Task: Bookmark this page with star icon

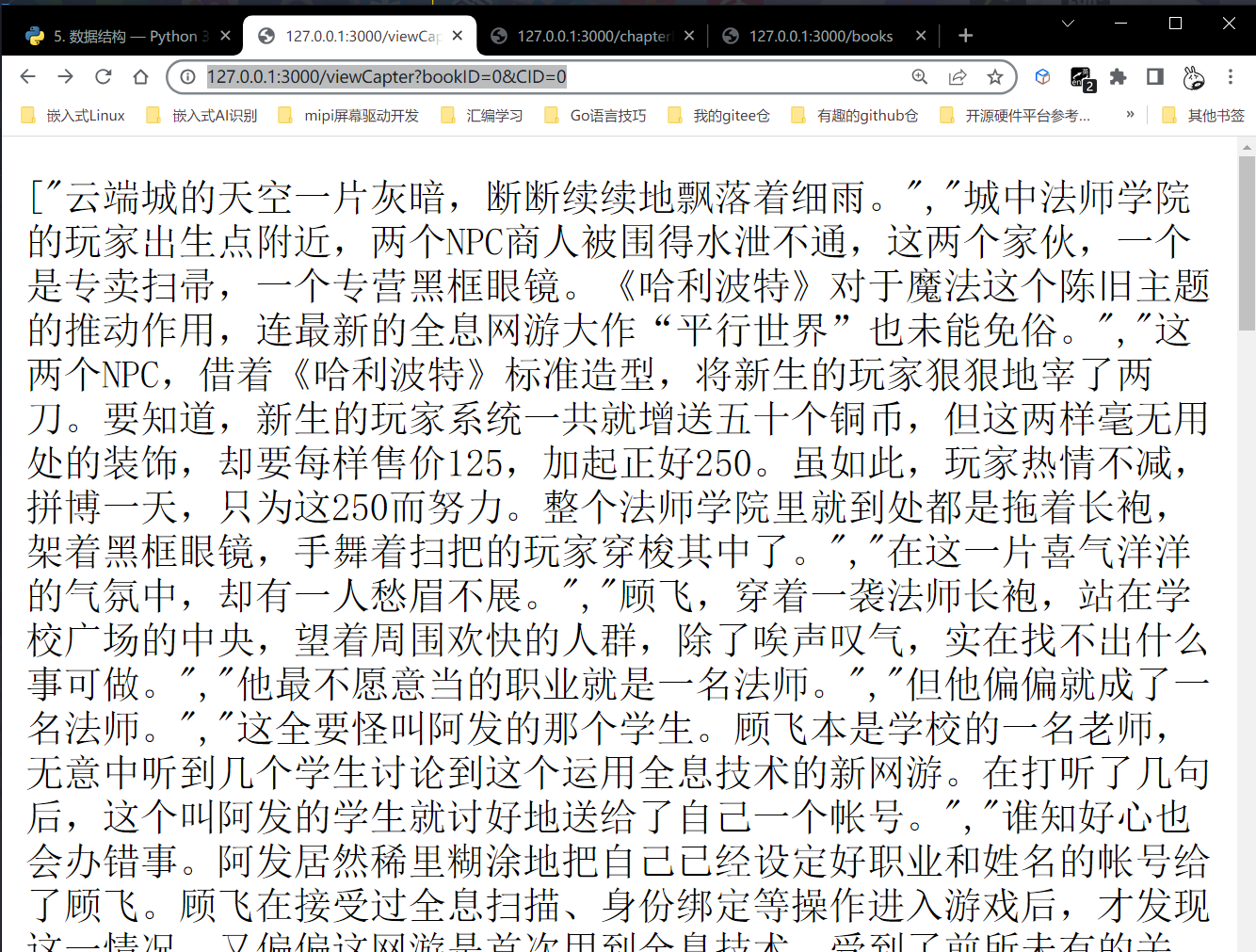Action: click(x=995, y=77)
